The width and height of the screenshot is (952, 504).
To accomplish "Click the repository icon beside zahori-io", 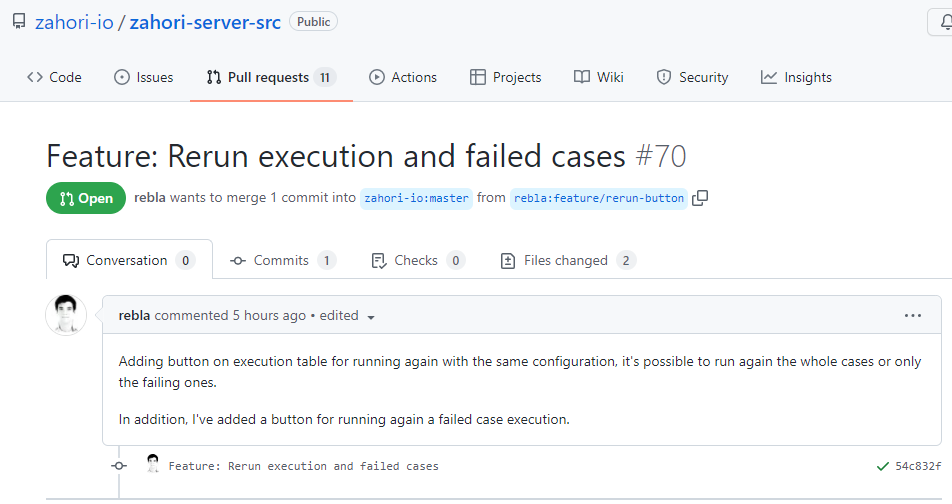I will click(x=19, y=22).
